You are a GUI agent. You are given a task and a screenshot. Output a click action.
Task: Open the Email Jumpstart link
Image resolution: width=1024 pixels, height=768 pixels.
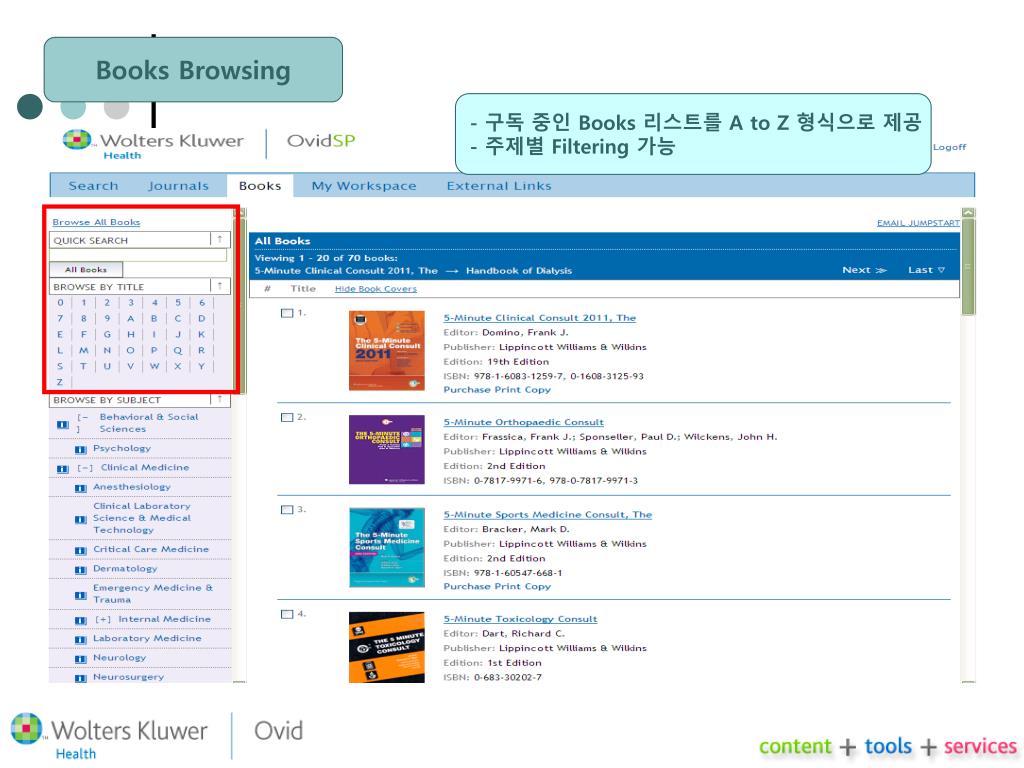click(918, 223)
